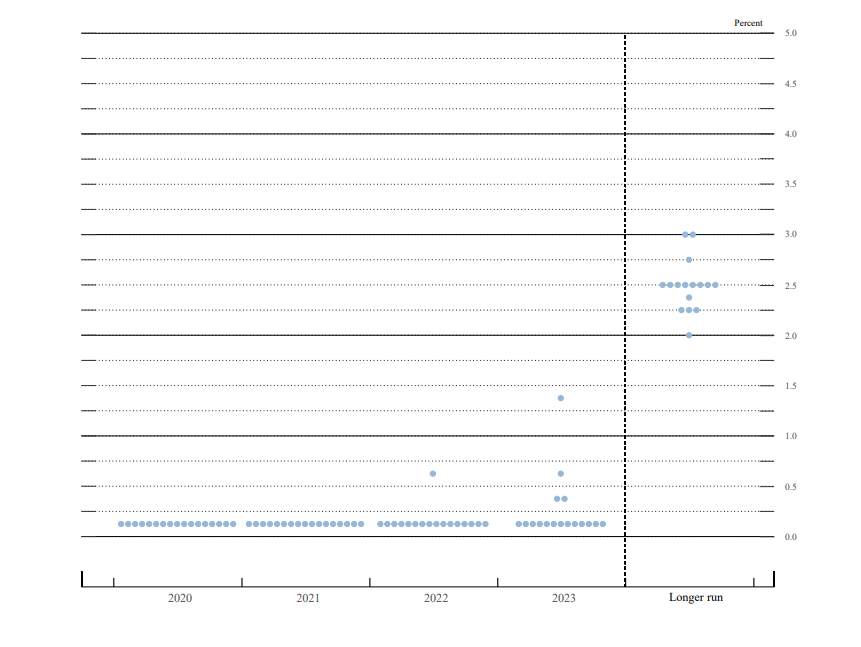Click the 0.0 y-axis value

pyautogui.click(x=790, y=537)
